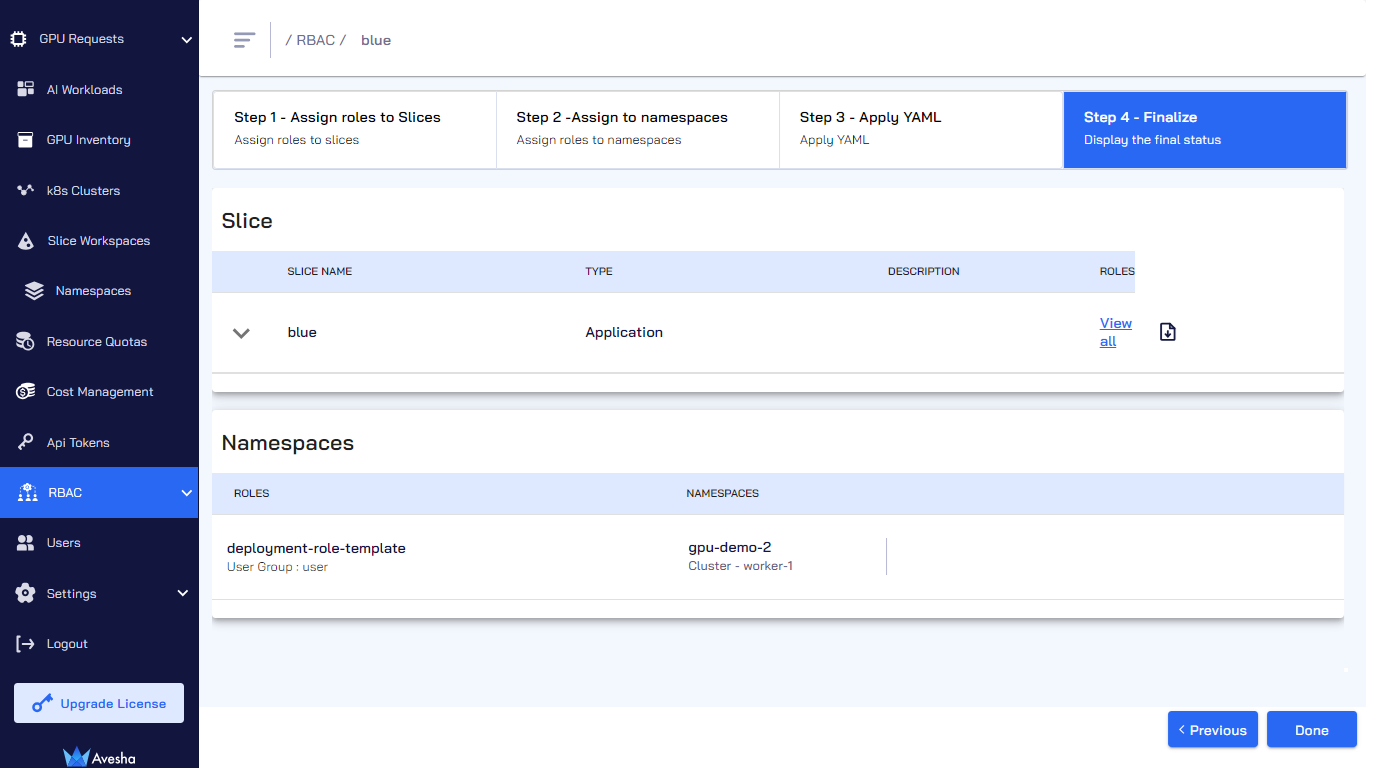Click 'Cluster - worker-1' text

coord(741,567)
